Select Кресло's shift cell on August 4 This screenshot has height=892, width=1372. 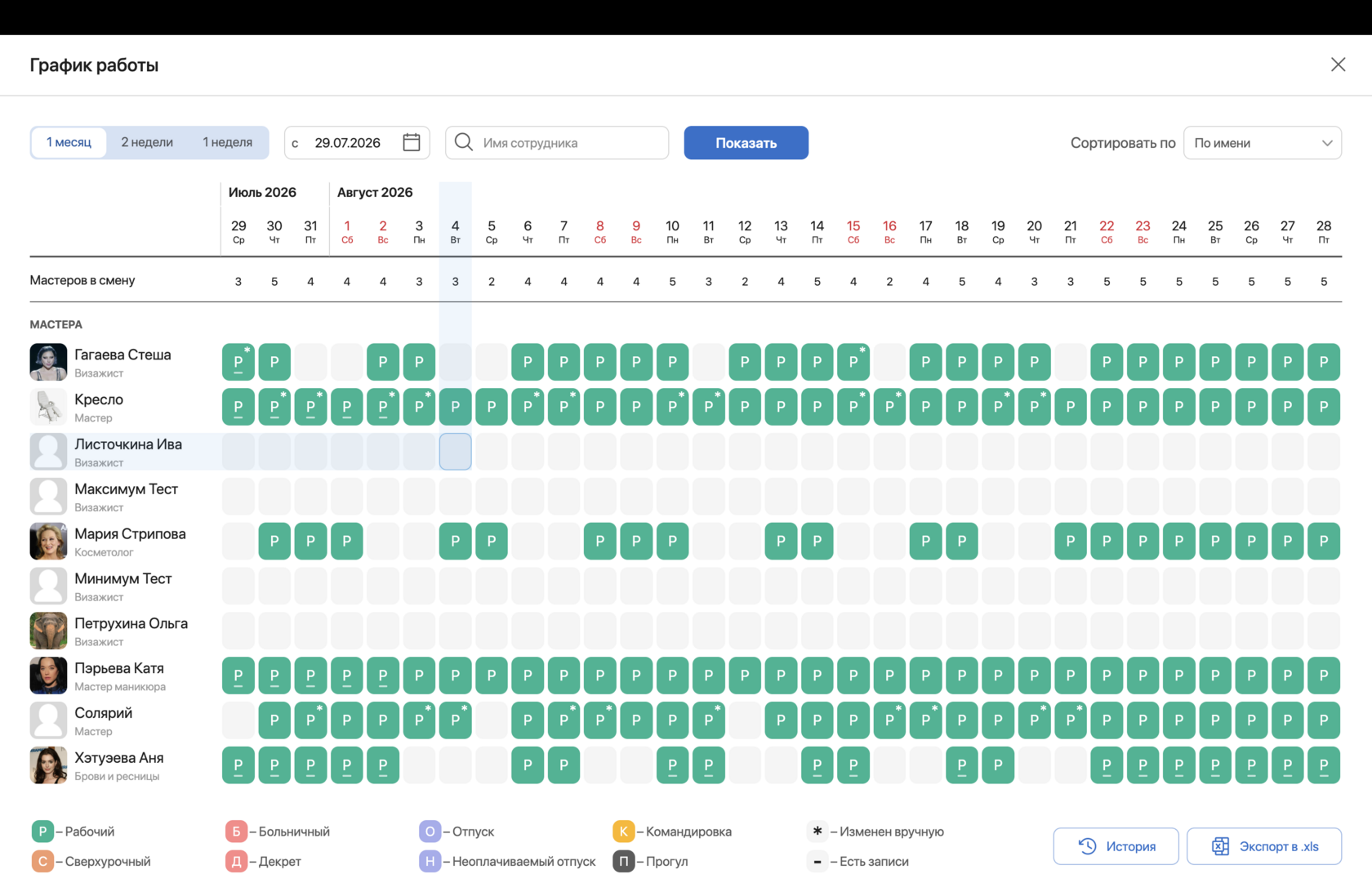point(455,407)
